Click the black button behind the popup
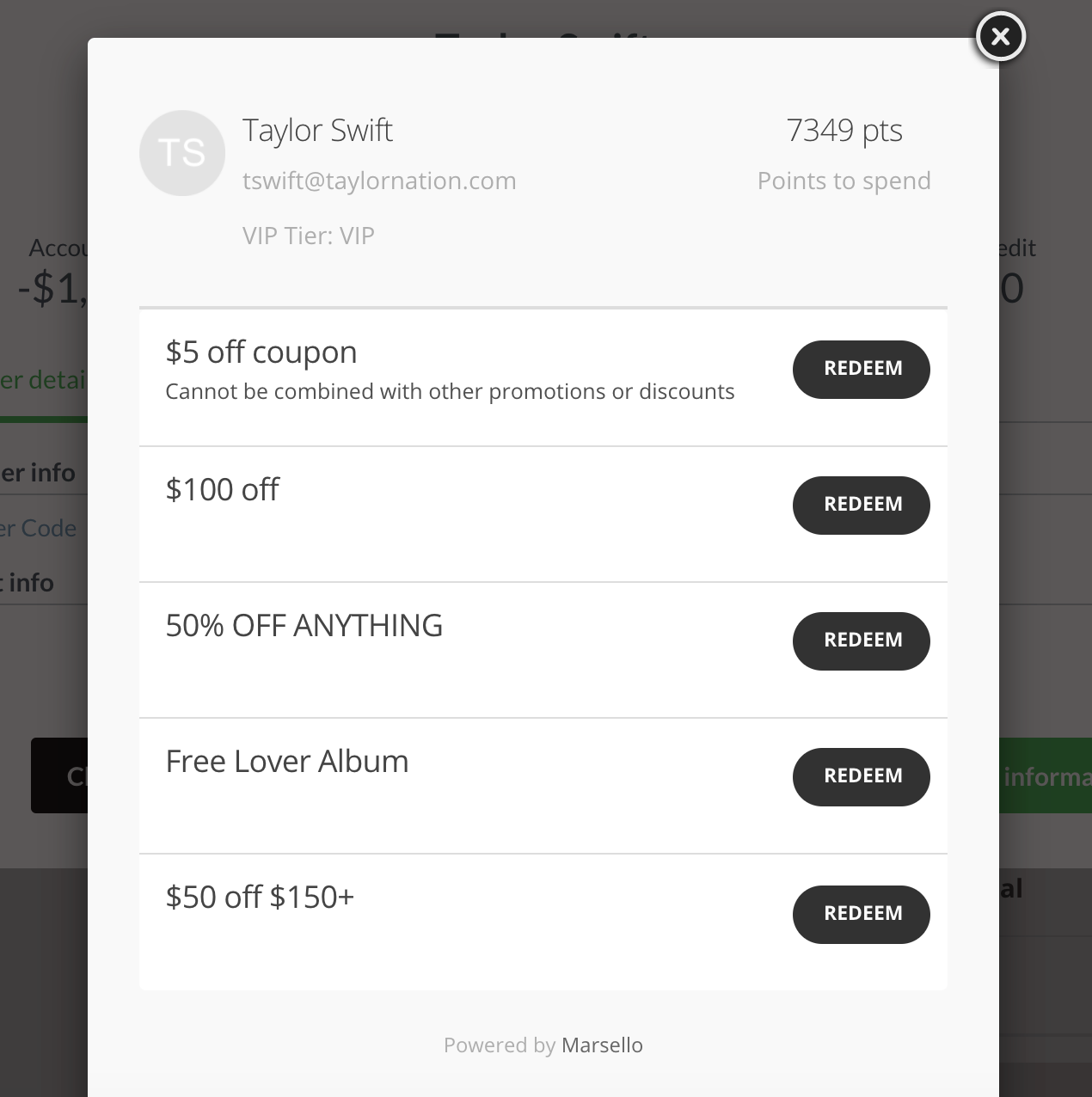 click(x=59, y=775)
